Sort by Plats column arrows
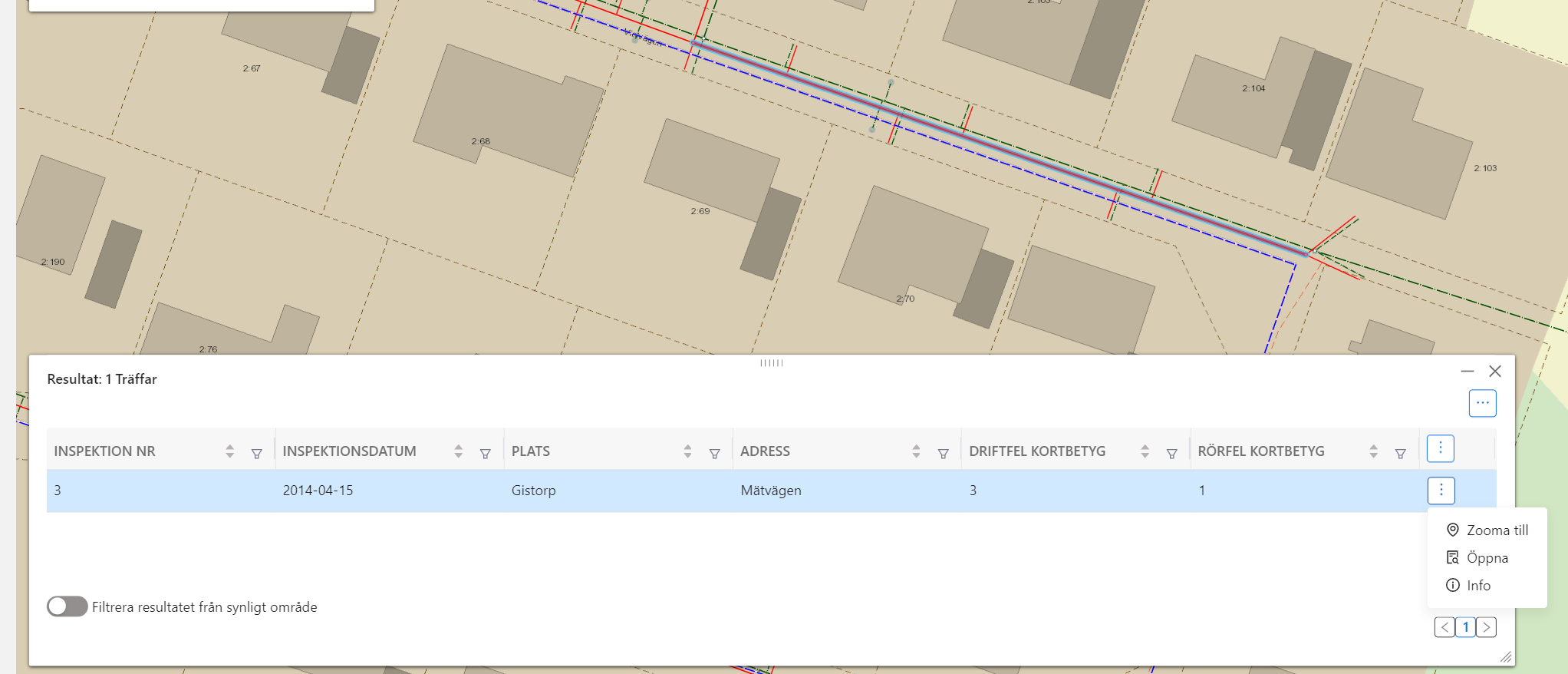This screenshot has height=674, width=1568. click(687, 451)
